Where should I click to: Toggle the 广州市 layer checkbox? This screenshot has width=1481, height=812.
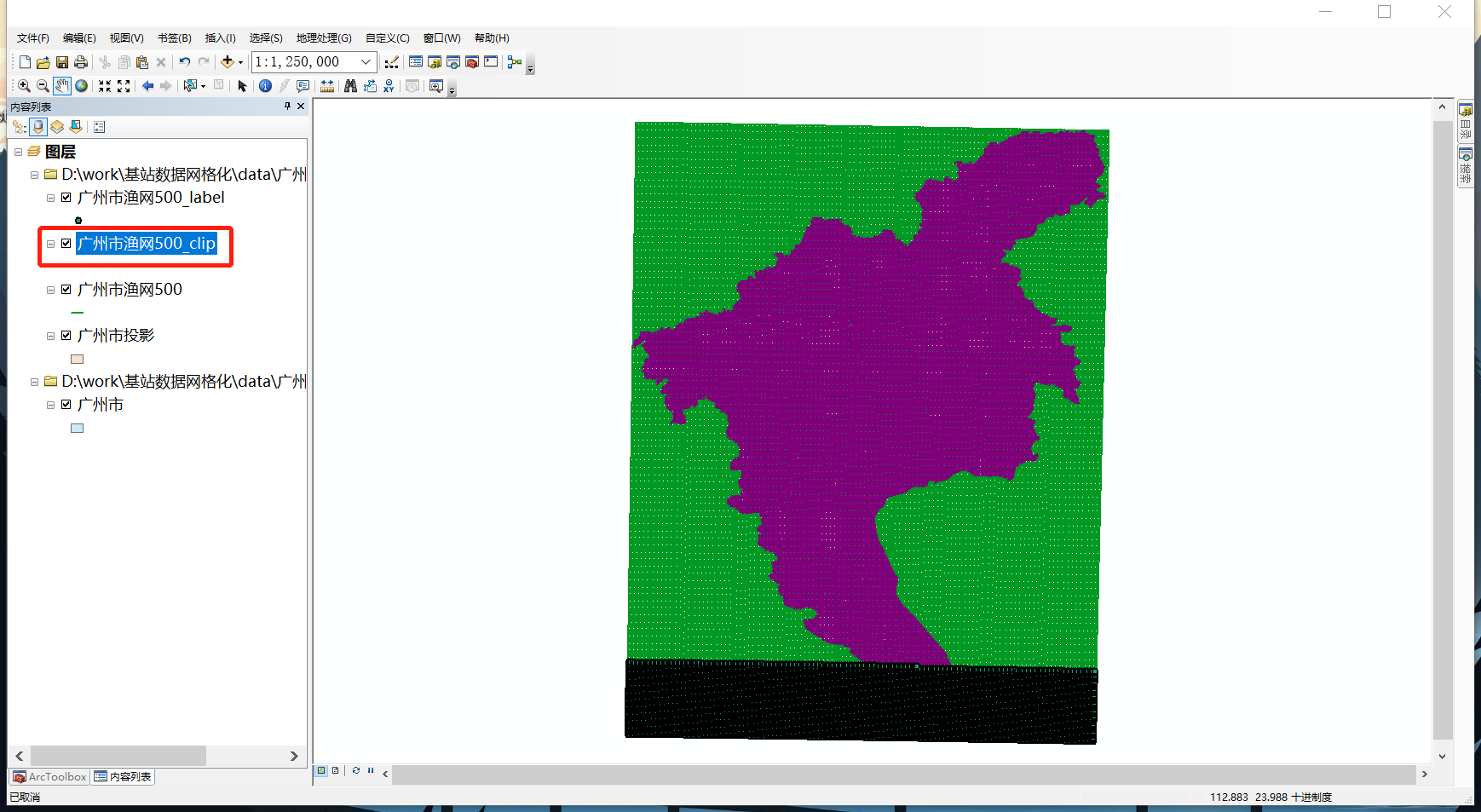[66, 405]
